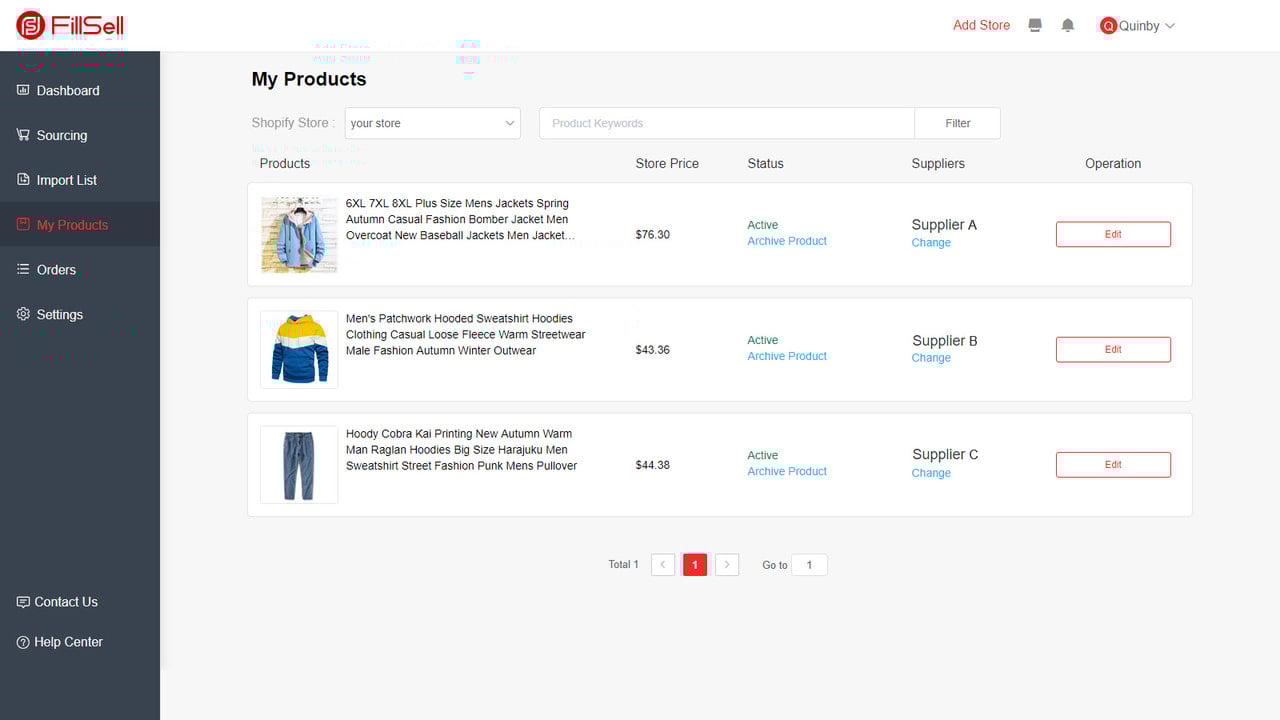The image size is (1280, 720).
Task: Click the Product Keywords search field
Action: [727, 123]
